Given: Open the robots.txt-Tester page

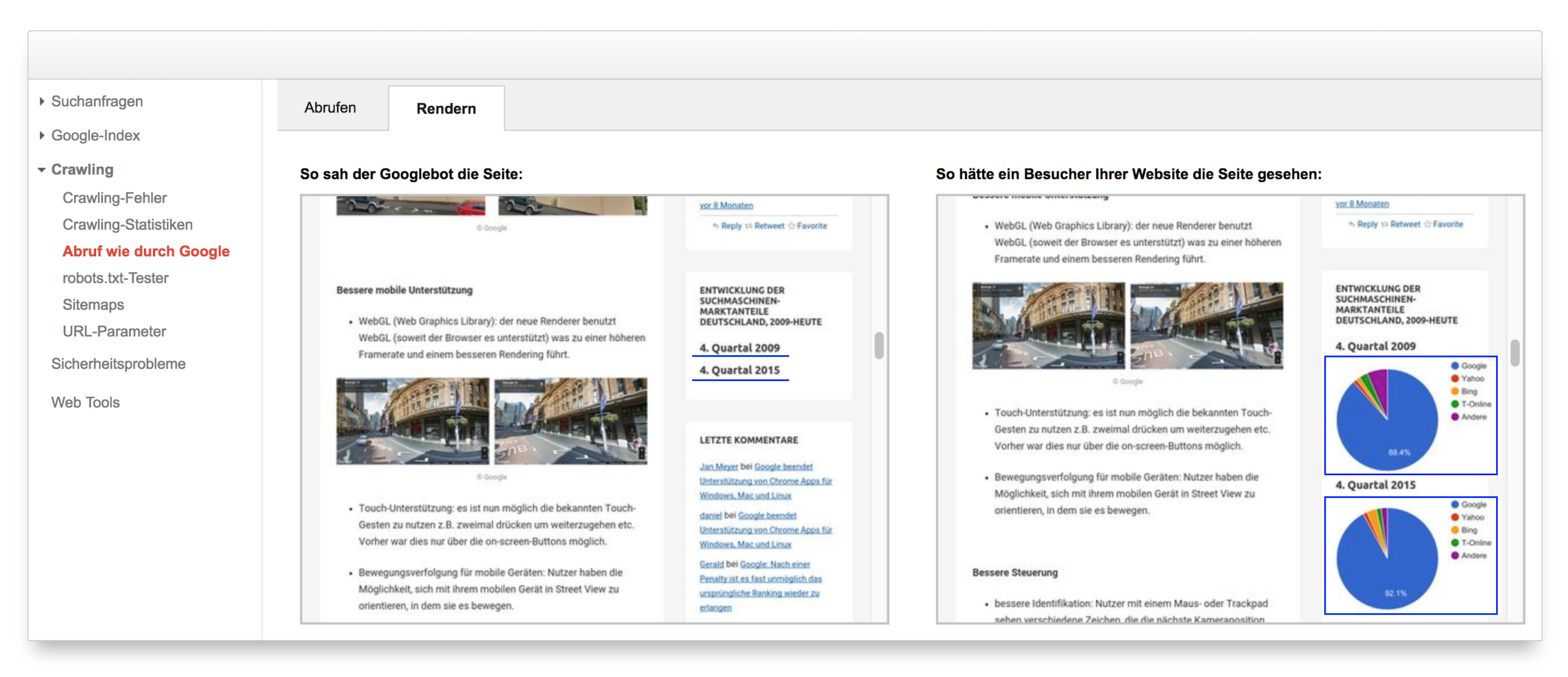Looking at the screenshot, I should [115, 278].
